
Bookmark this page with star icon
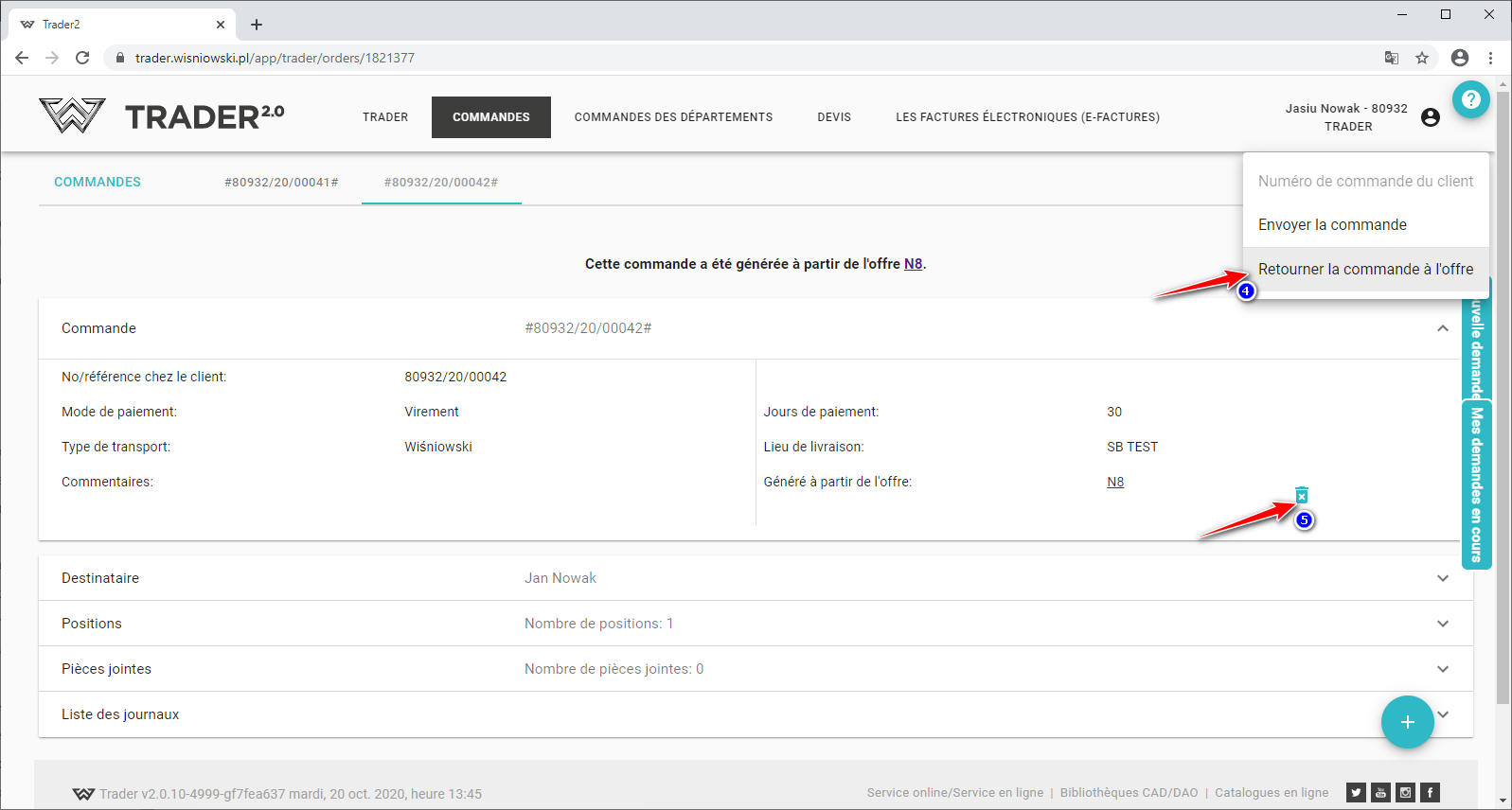(x=1421, y=58)
